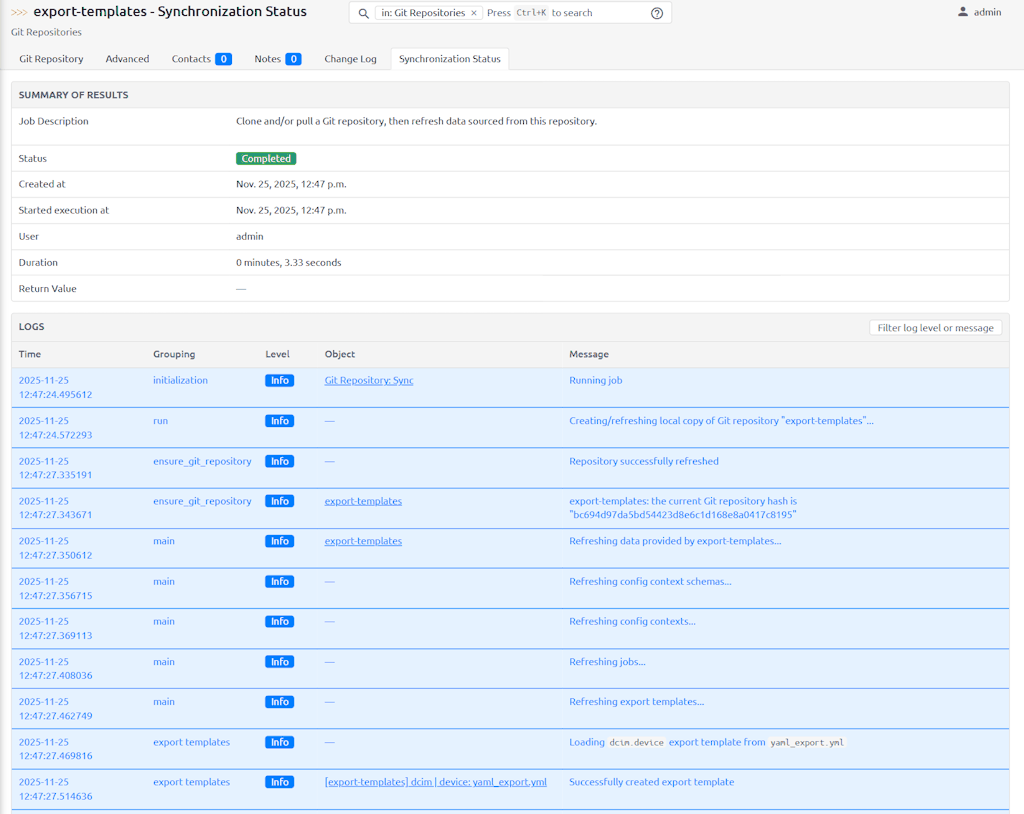The height and width of the screenshot is (814, 1024).
Task: Click the Info badge in initialization row
Action: coord(279,381)
